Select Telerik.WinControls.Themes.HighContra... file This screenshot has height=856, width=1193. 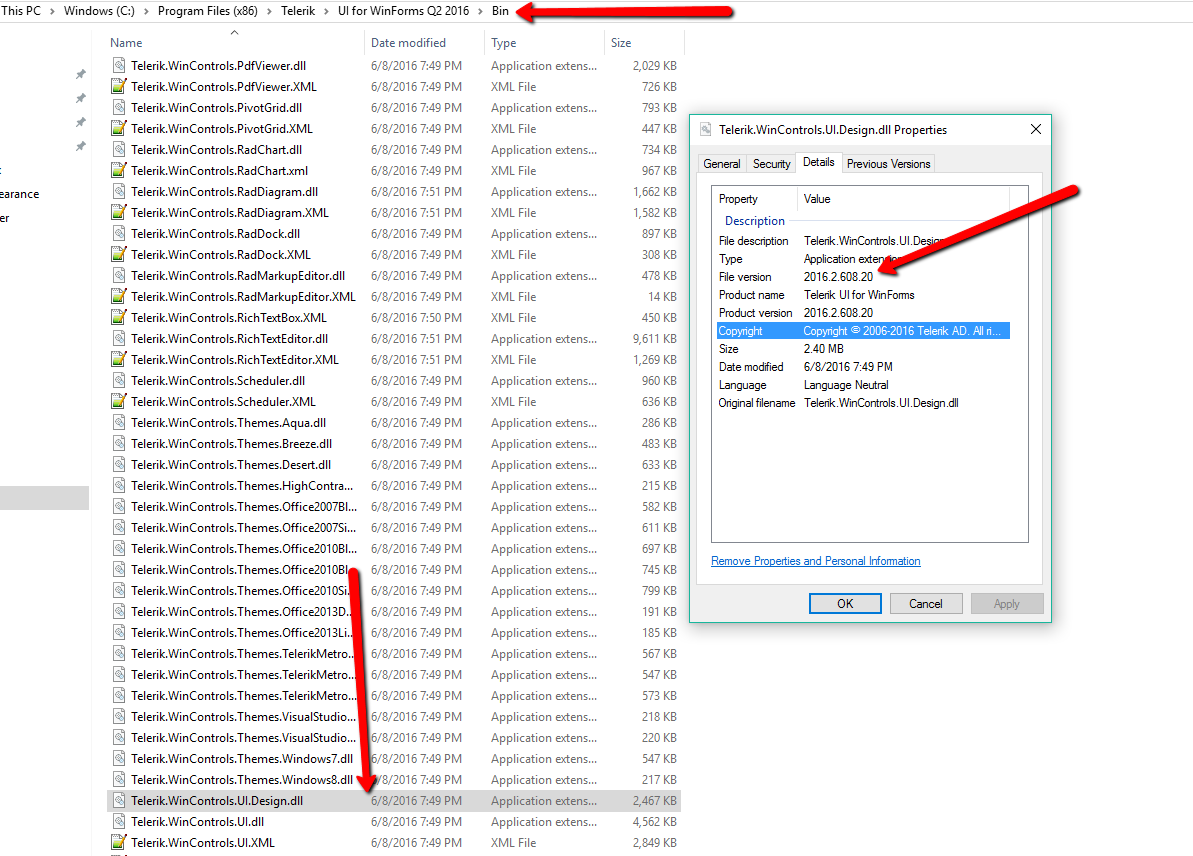pyautogui.click(x=242, y=485)
